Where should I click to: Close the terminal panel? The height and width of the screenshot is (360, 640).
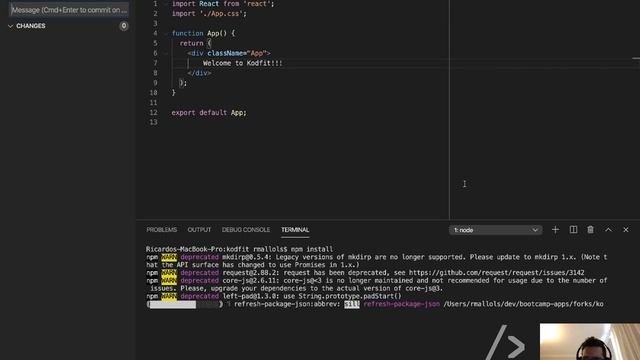626,230
